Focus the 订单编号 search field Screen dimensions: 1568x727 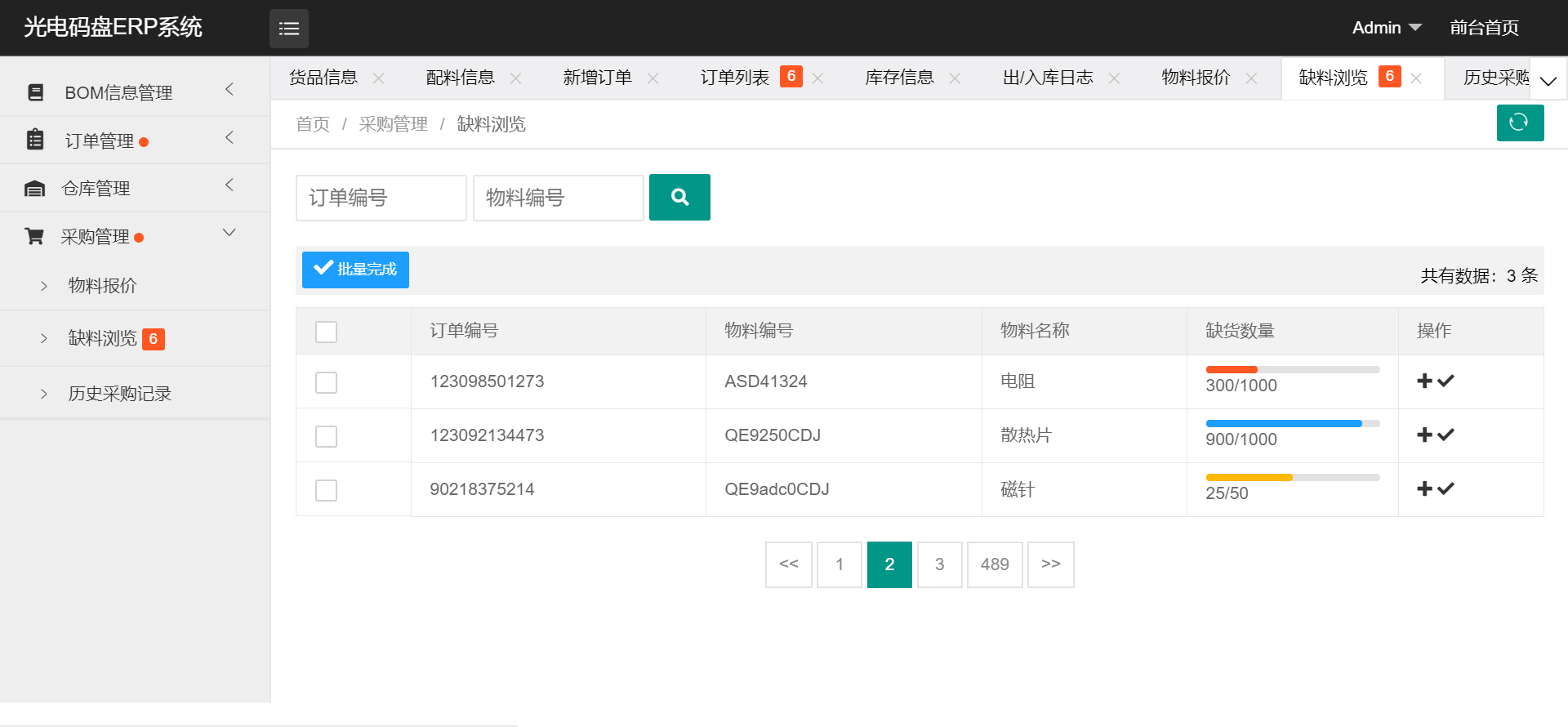click(x=381, y=198)
